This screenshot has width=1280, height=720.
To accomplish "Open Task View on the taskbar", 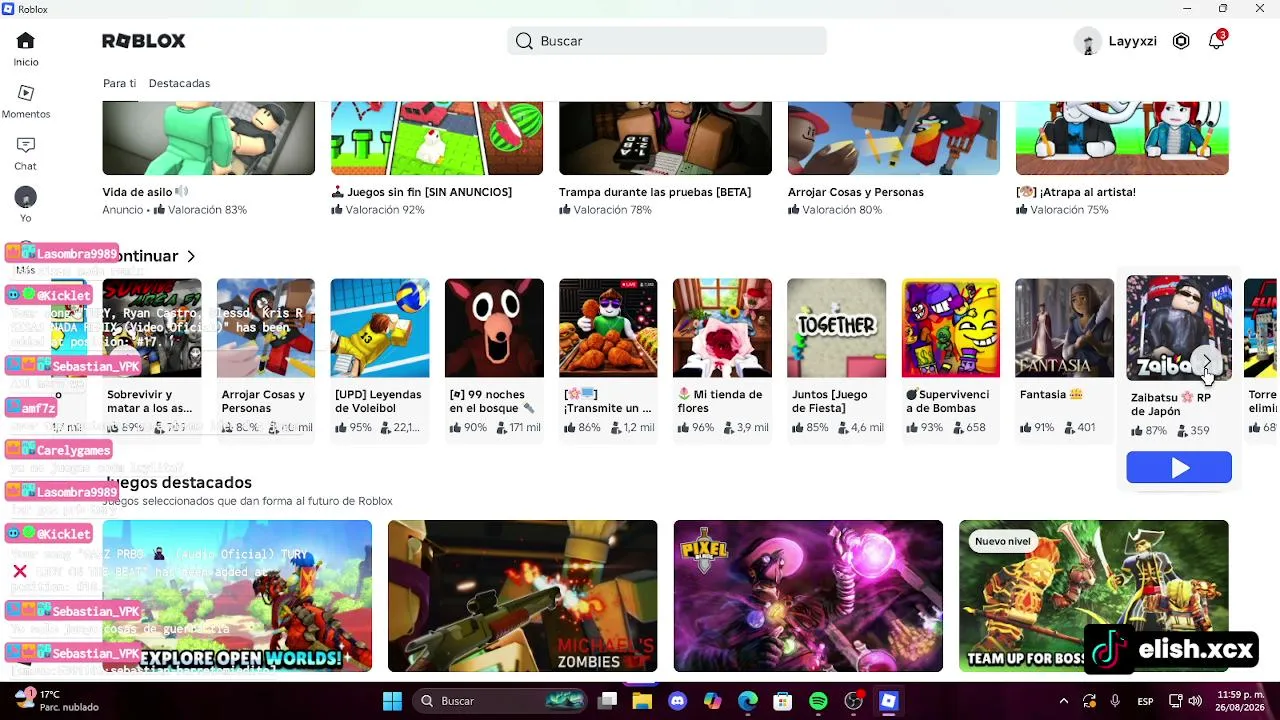I will [x=607, y=701].
